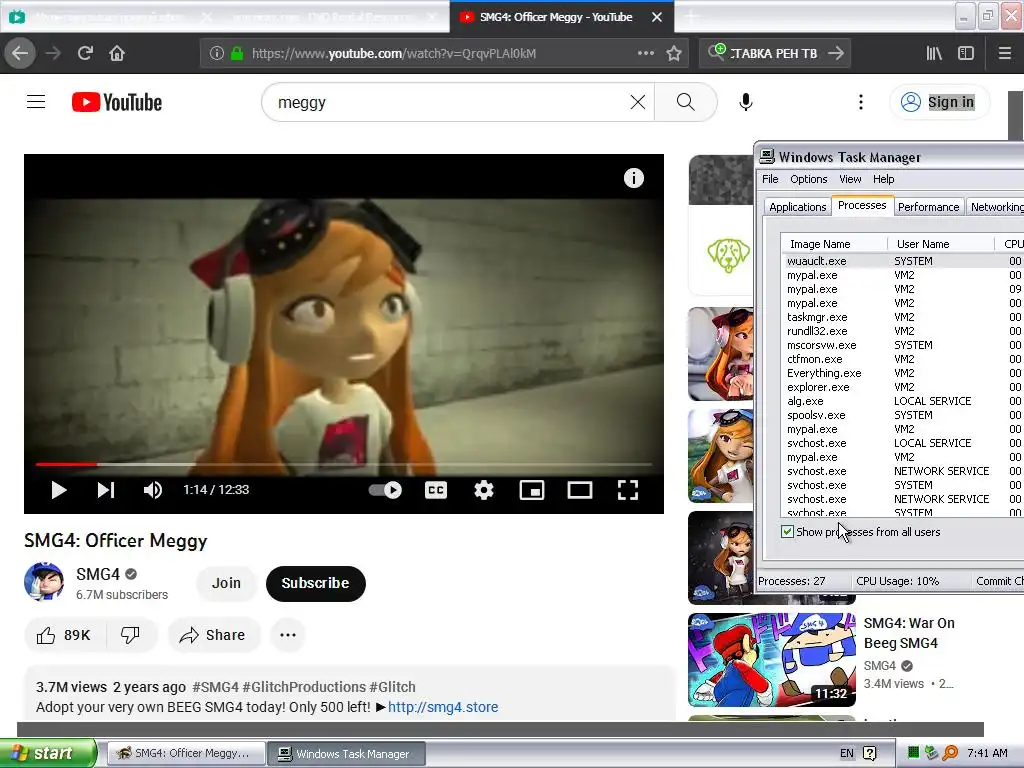The height and width of the screenshot is (768, 1024).
Task: Select the wuauclt.exe process row
Action: [904, 261]
